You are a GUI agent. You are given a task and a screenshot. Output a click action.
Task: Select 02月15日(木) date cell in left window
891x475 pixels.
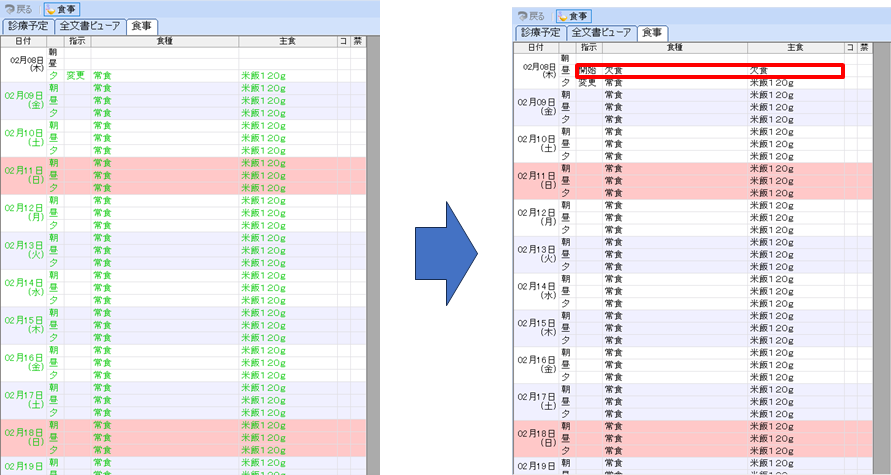[24, 325]
